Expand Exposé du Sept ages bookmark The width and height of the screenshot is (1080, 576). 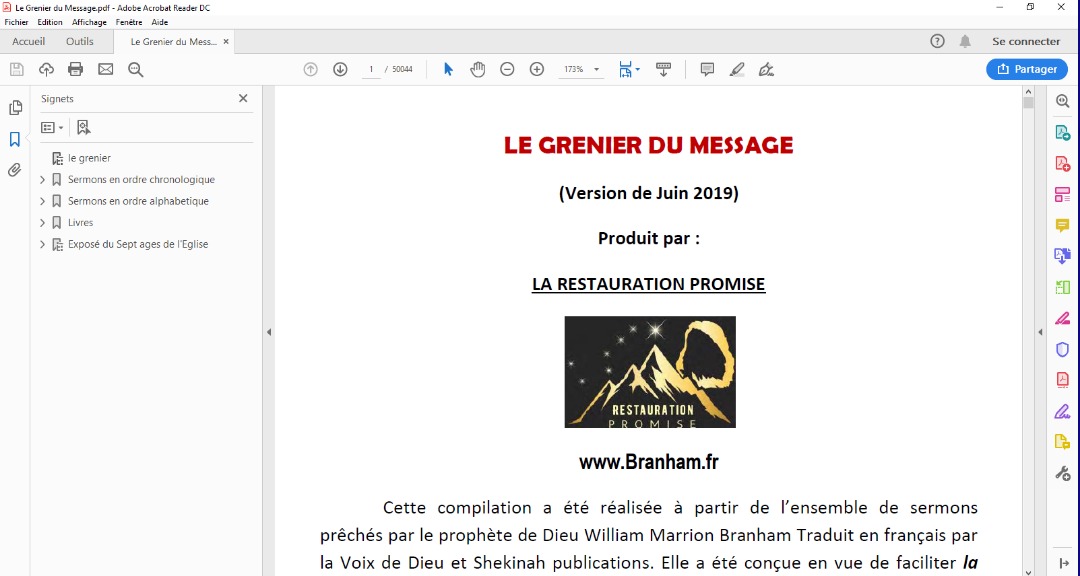tap(43, 245)
